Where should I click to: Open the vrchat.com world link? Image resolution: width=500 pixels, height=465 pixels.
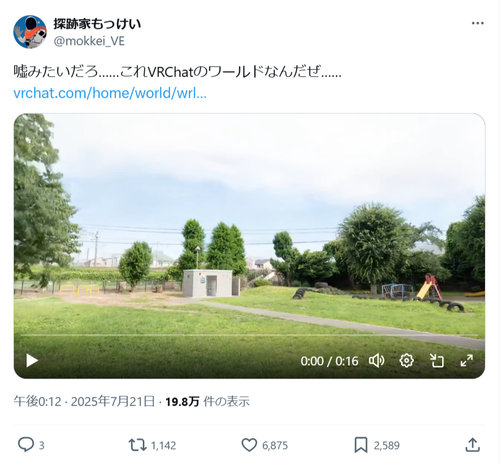(x=110, y=93)
